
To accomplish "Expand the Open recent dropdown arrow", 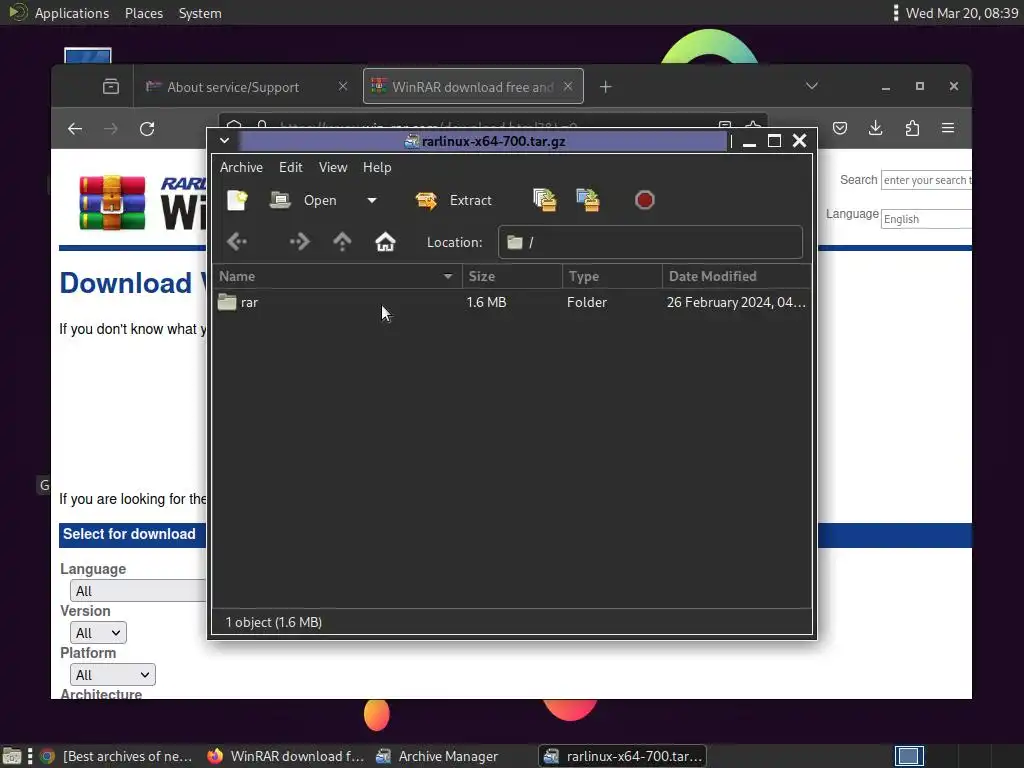I will (372, 200).
